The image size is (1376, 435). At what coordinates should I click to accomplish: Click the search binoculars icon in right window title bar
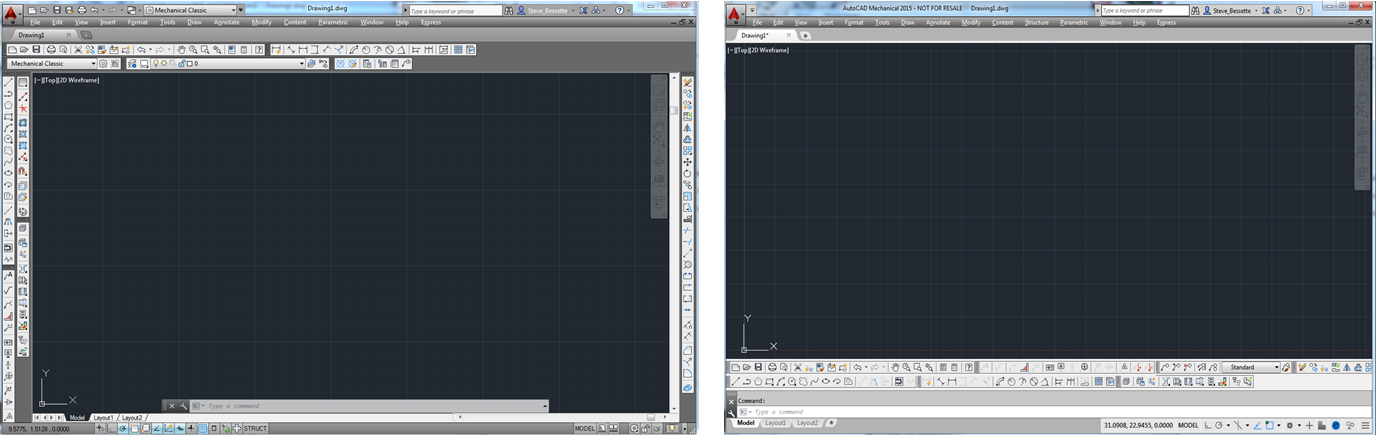pos(1194,10)
